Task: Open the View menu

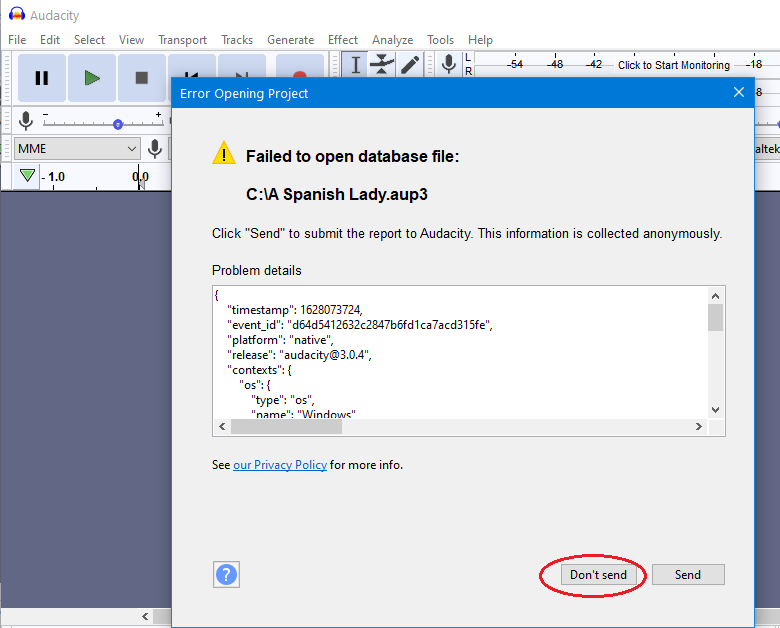Action: click(131, 40)
